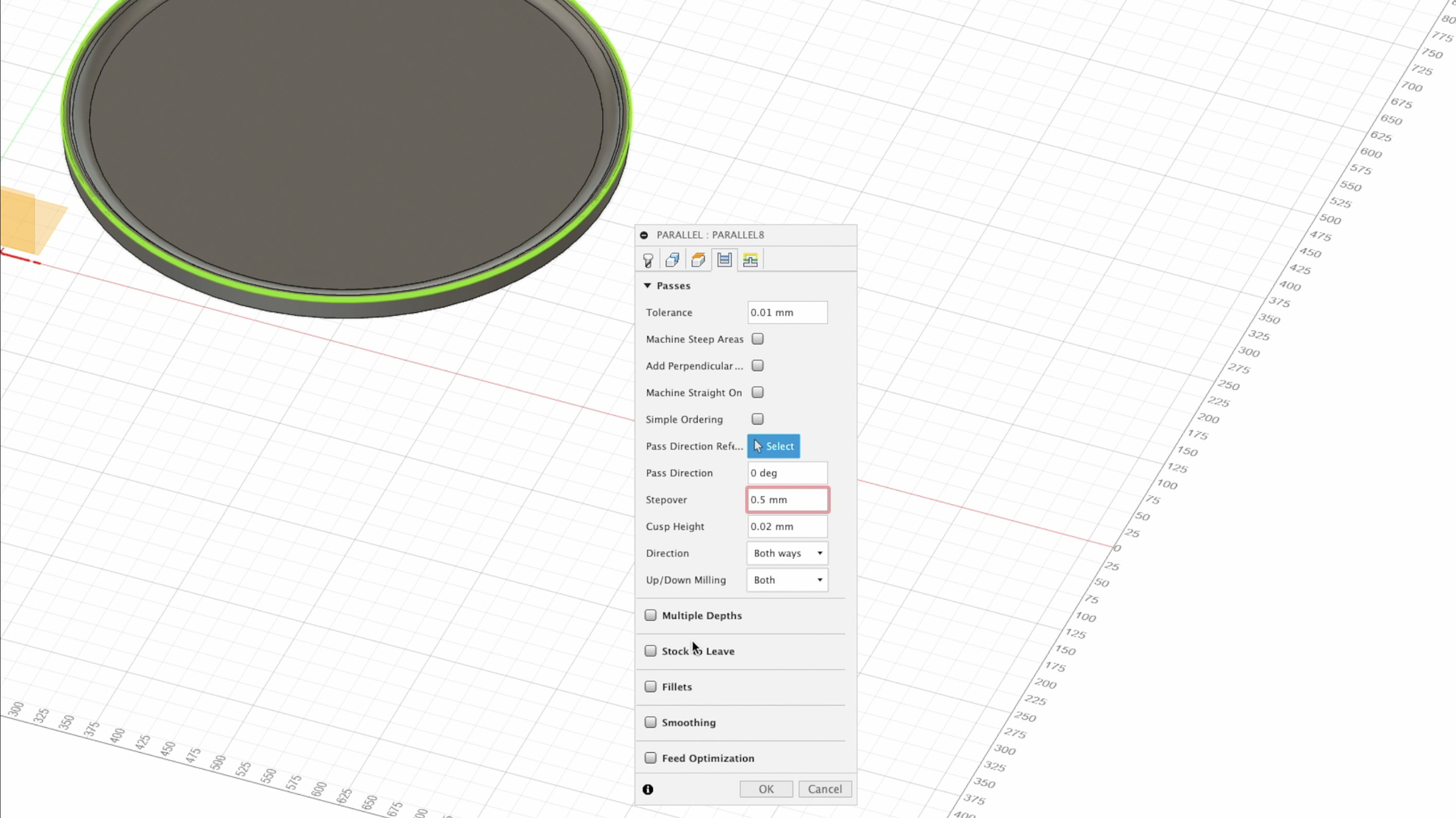Open the Passes tab icon

(x=724, y=260)
